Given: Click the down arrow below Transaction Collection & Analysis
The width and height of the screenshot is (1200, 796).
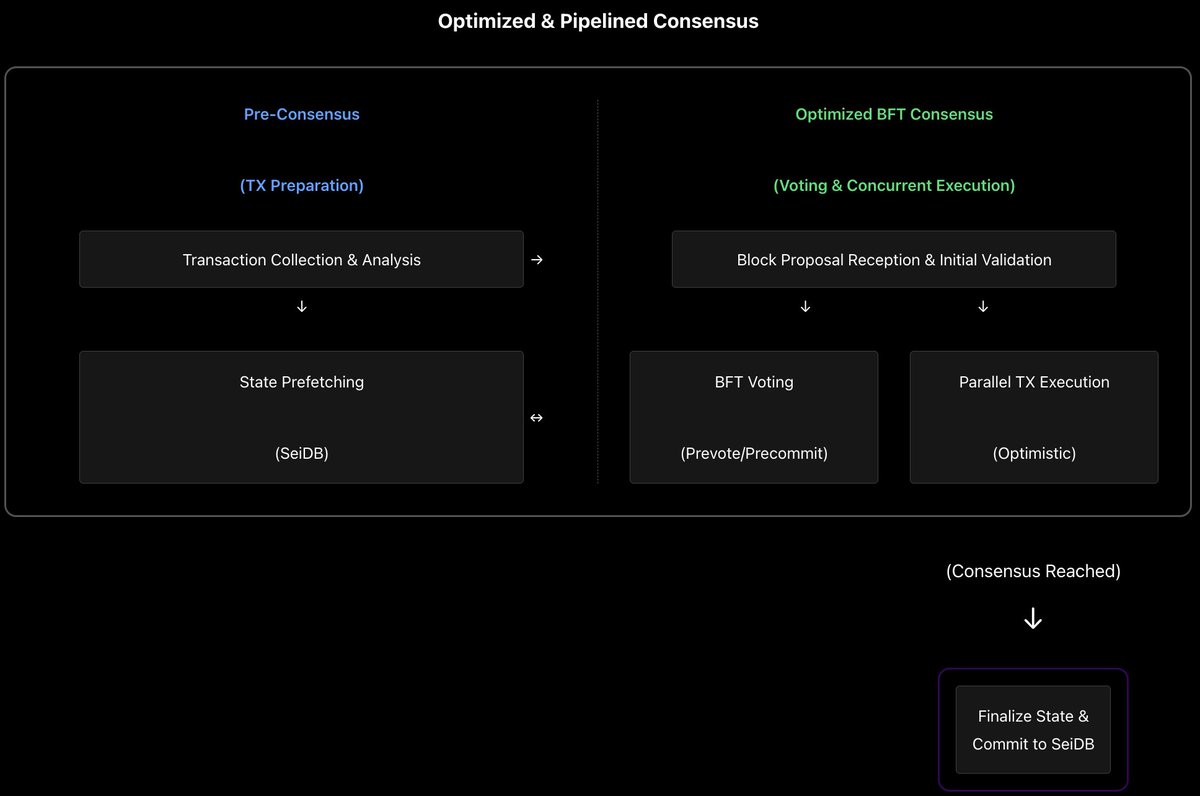Looking at the screenshot, I should pos(302,307).
